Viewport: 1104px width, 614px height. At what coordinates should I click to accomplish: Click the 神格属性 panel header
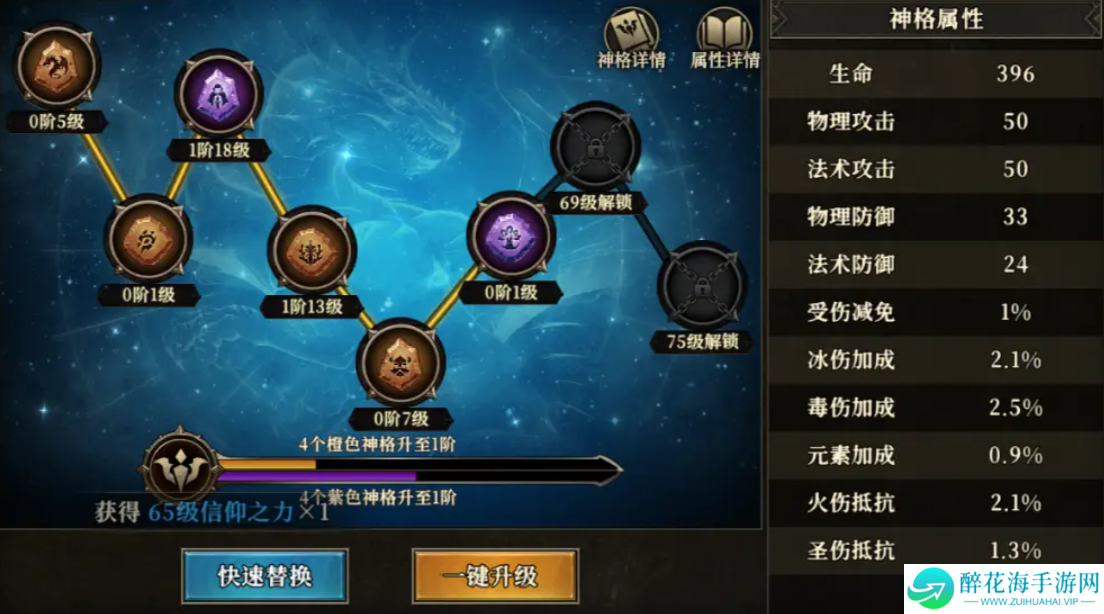936,20
